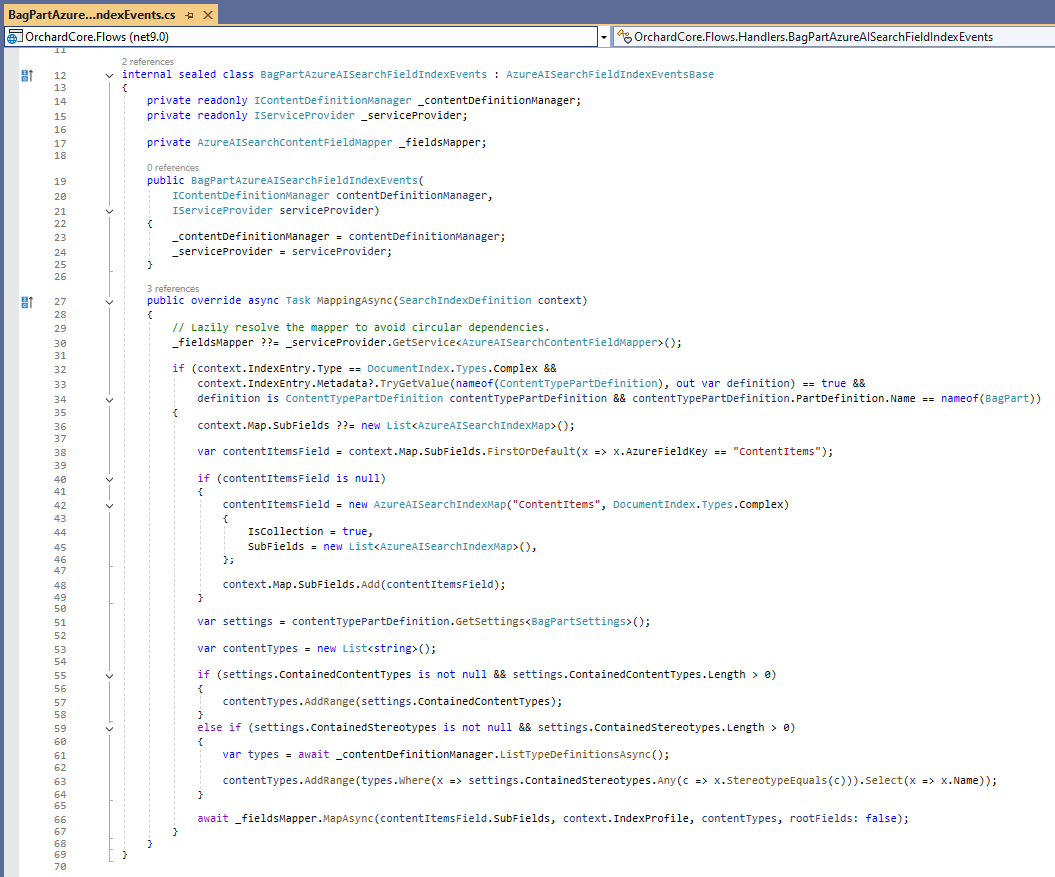
Task: Click the _fieldsMapper field name on line 17
Action: [x=439, y=143]
